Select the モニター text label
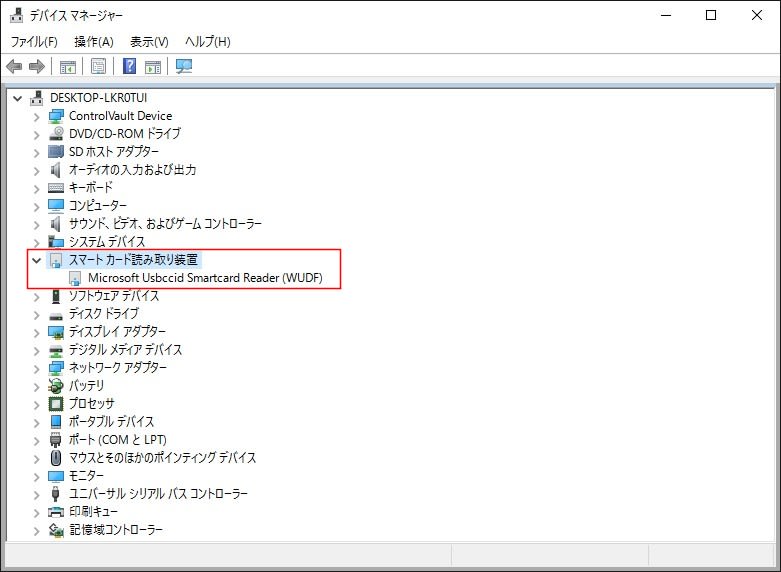This screenshot has width=781, height=572. pos(86,476)
